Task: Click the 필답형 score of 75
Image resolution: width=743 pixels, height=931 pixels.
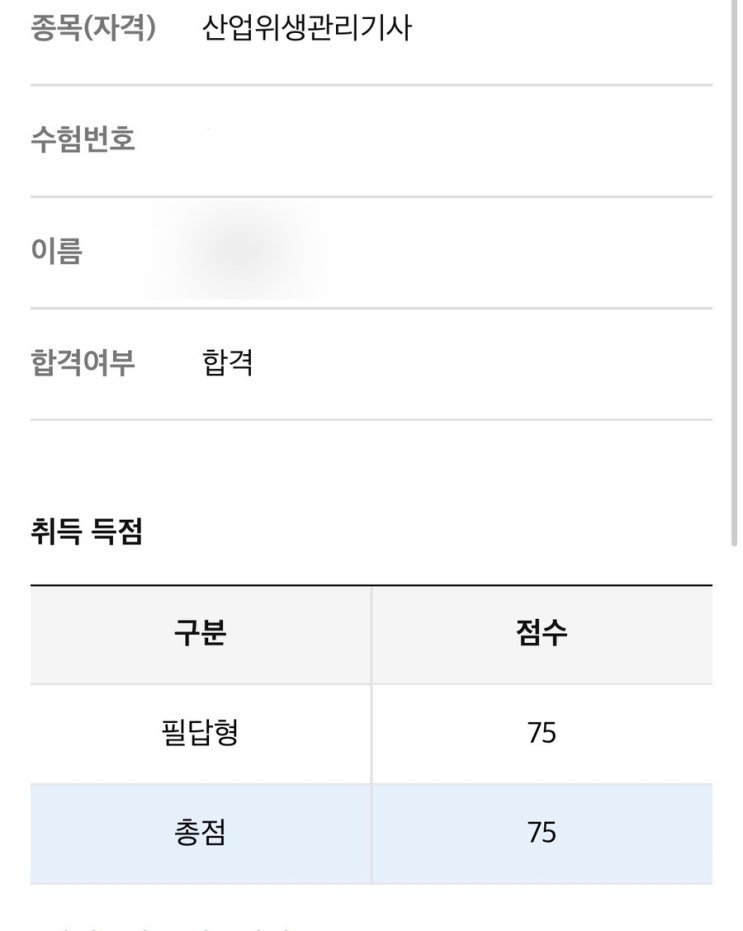Action: 541,734
